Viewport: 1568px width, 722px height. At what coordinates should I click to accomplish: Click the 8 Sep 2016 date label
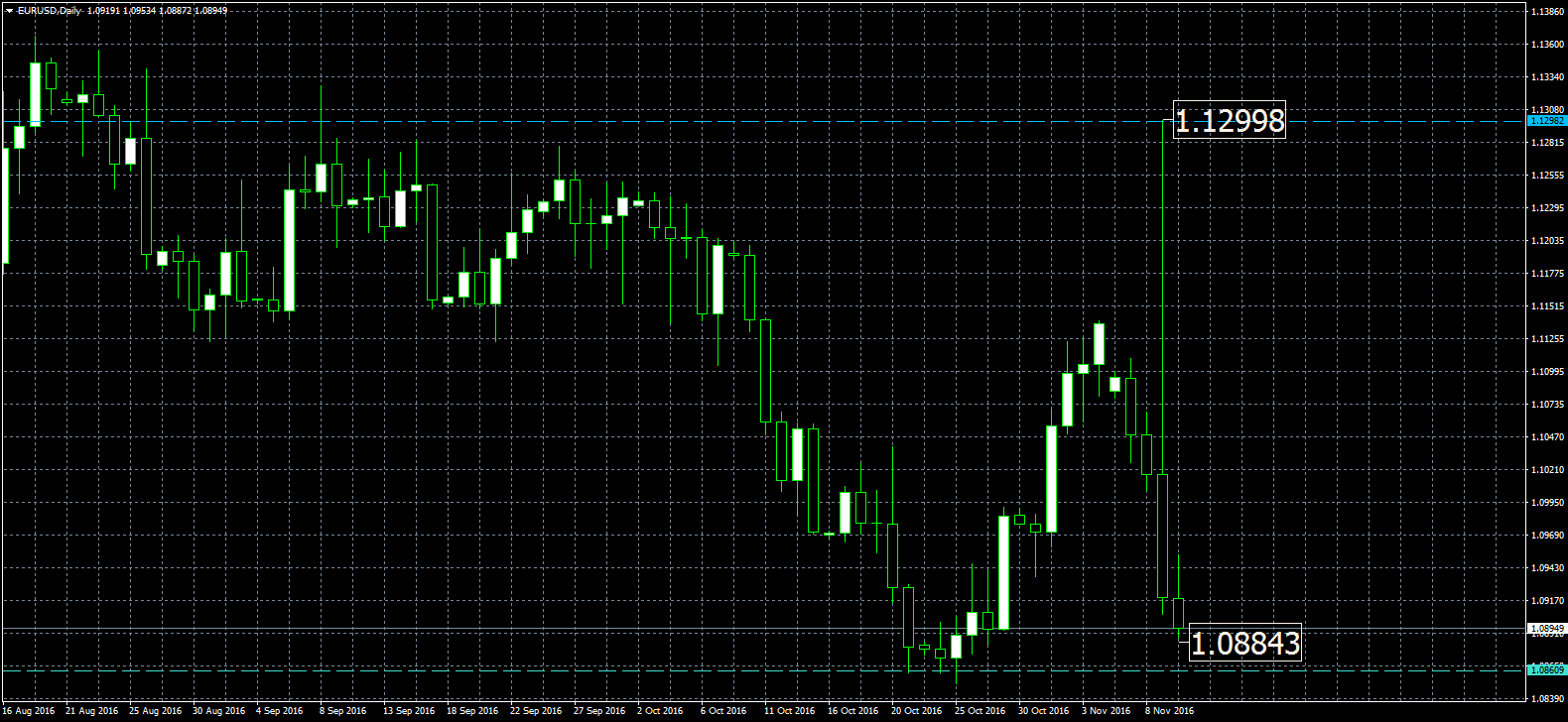(x=342, y=711)
